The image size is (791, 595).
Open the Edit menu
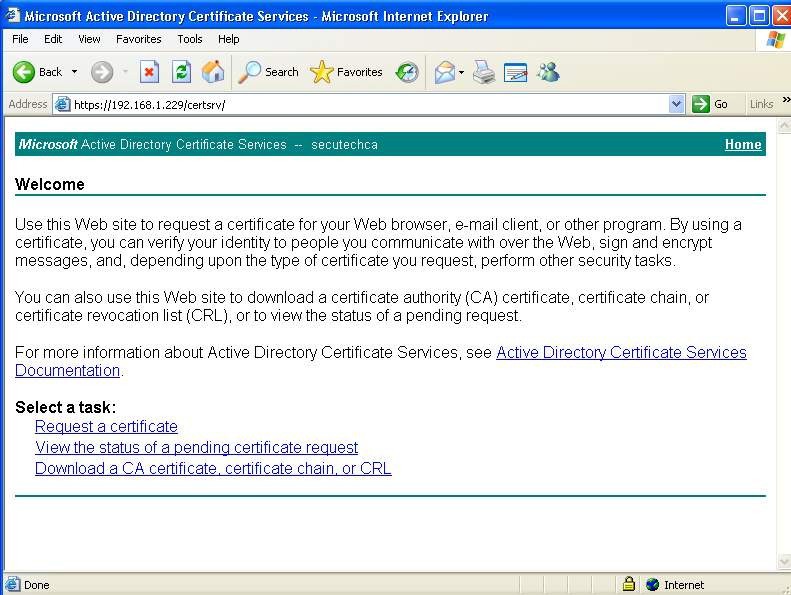pyautogui.click(x=53, y=39)
